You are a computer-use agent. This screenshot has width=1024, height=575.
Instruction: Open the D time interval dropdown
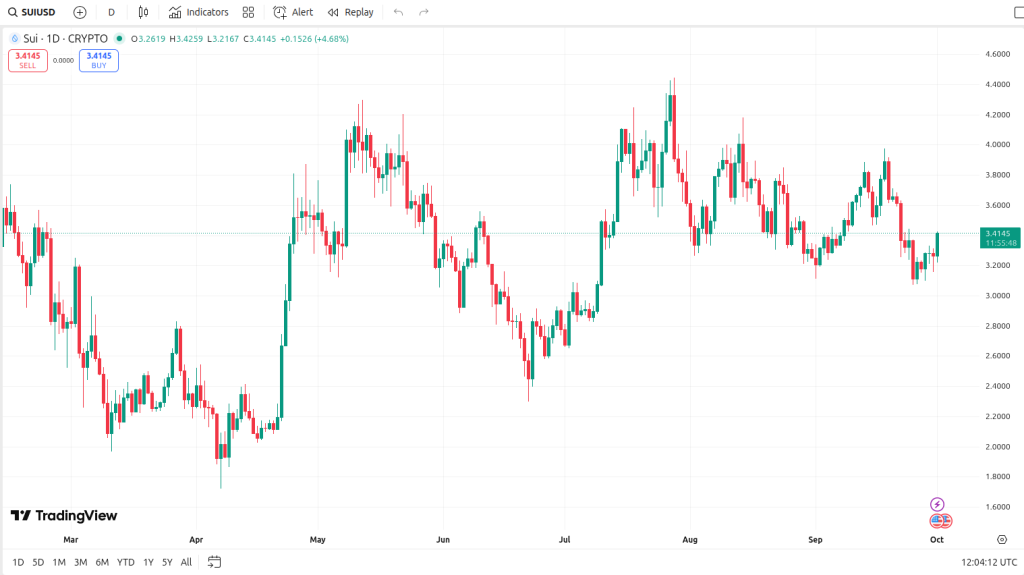(111, 12)
